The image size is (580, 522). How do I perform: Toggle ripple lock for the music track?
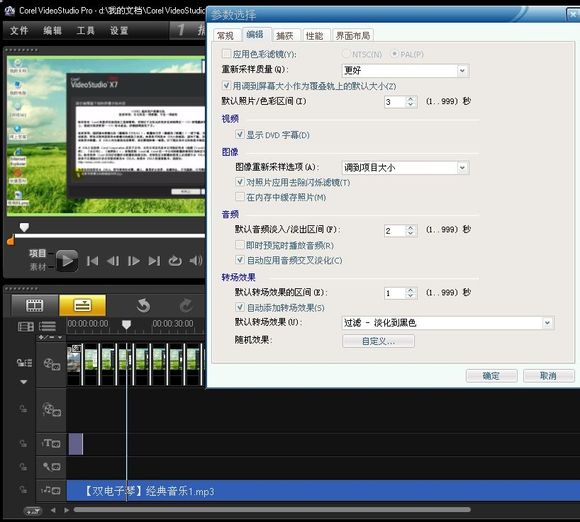pos(23,490)
